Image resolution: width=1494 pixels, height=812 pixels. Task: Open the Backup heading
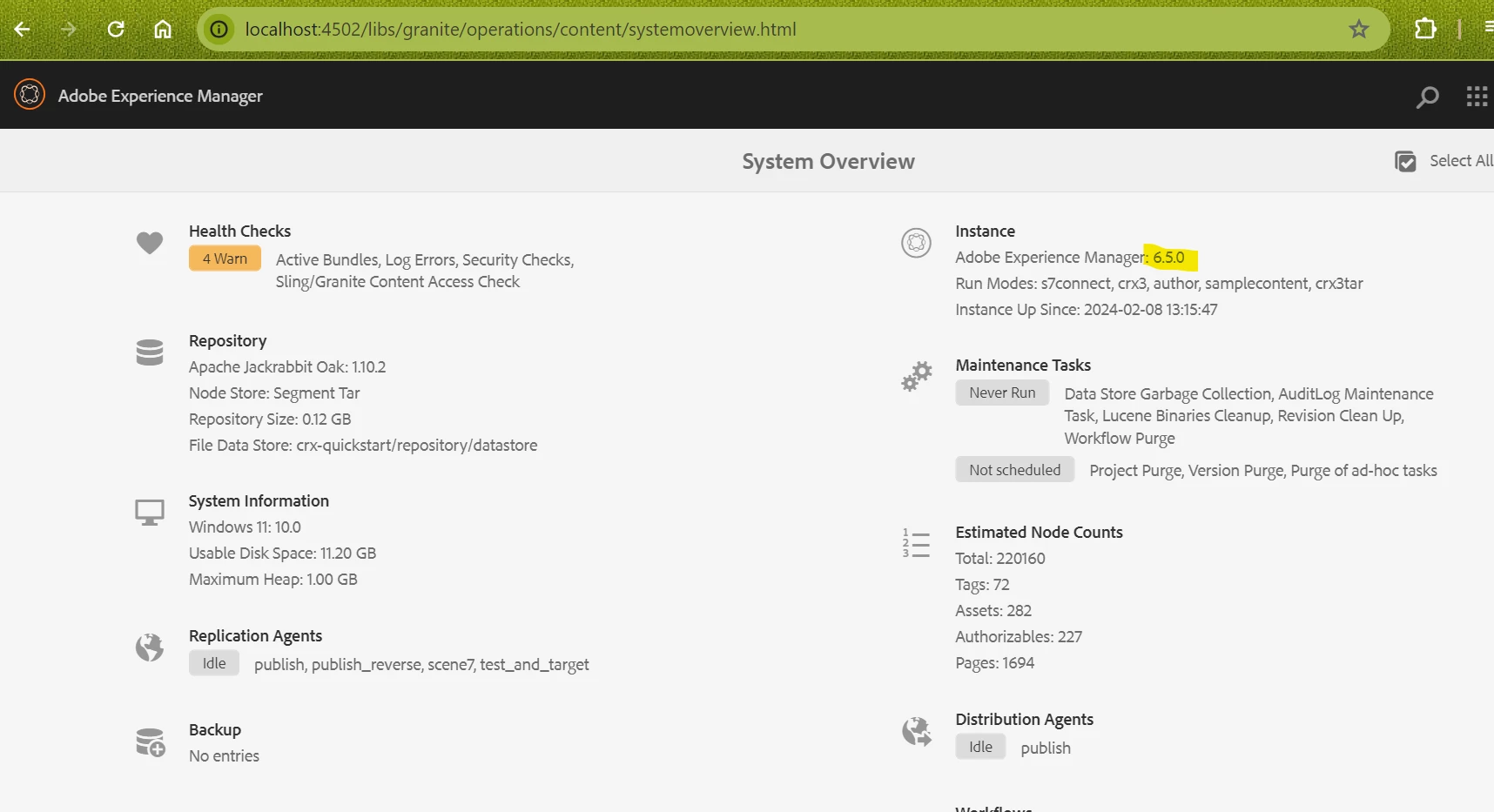[215, 730]
